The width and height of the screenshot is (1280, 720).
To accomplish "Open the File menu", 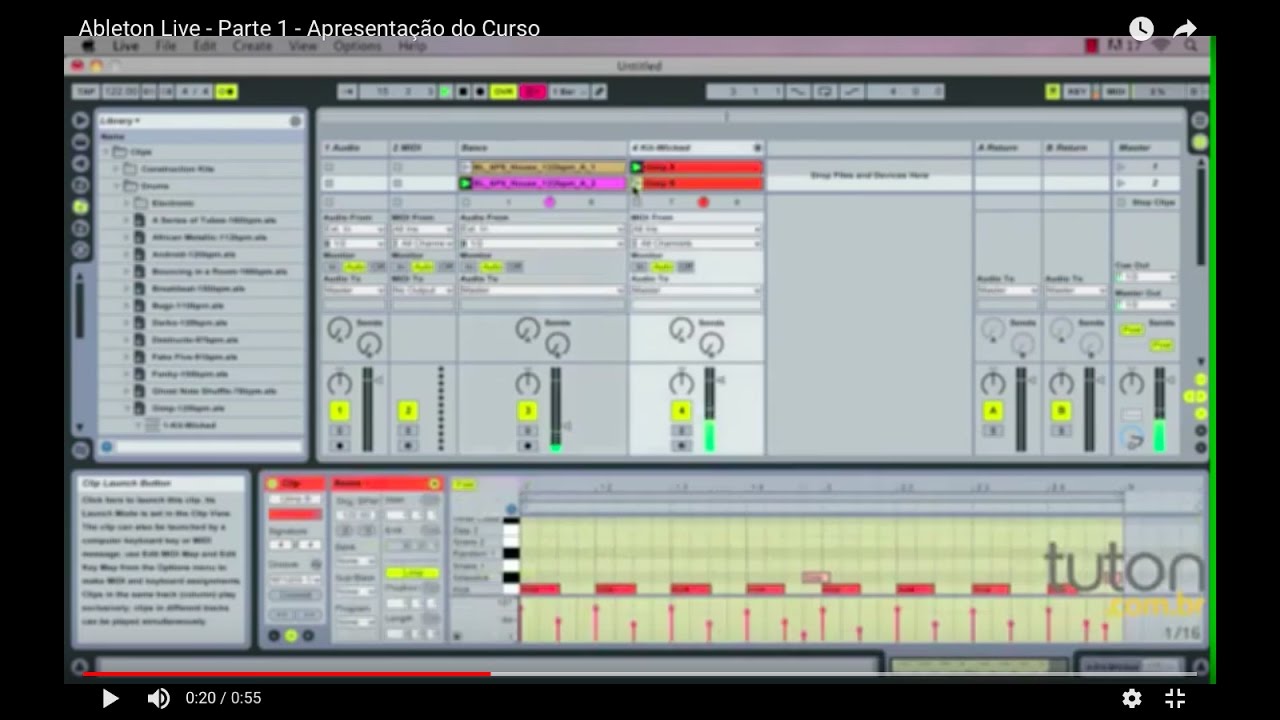I will click(x=166, y=46).
